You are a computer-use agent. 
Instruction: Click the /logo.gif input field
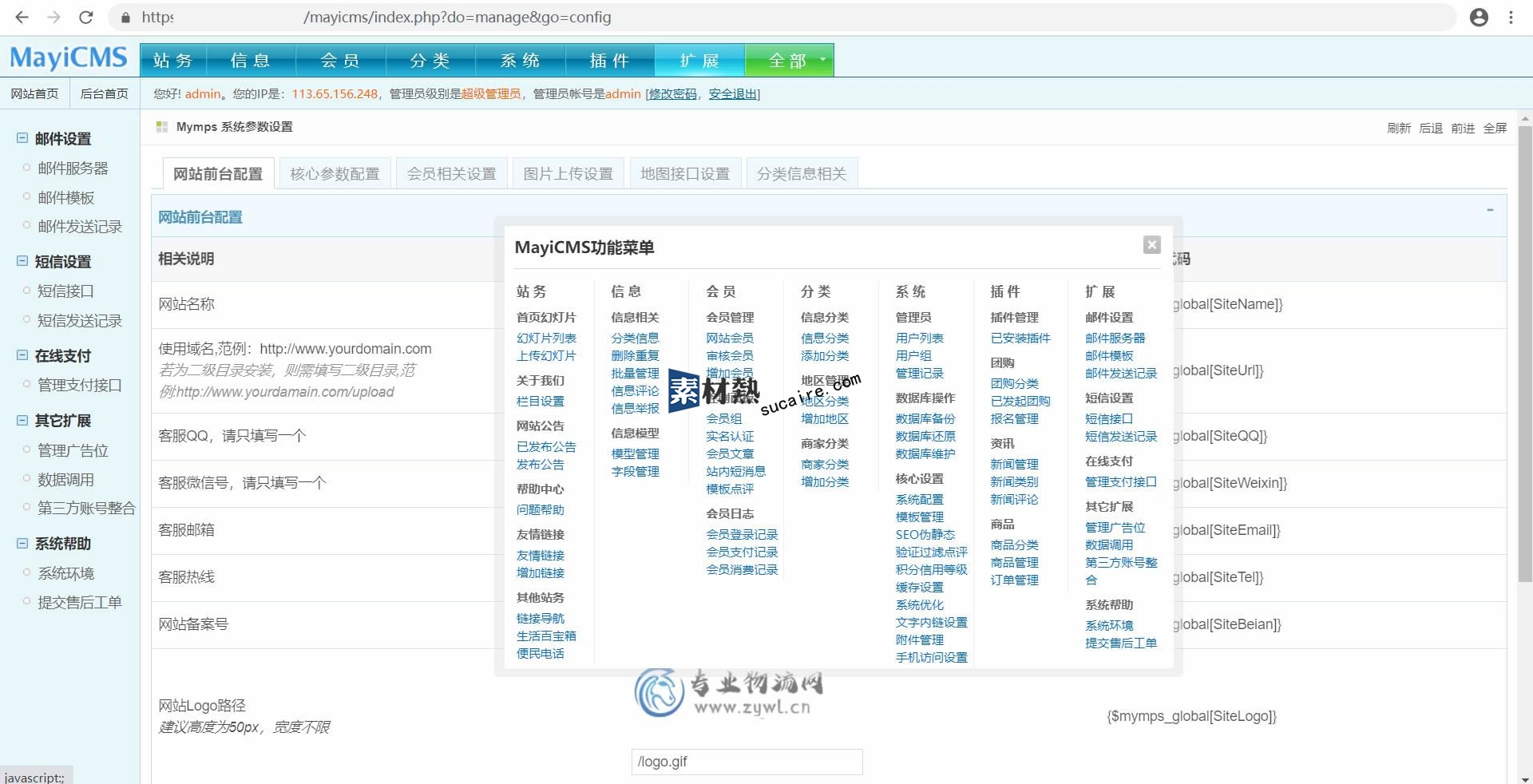[747, 762]
